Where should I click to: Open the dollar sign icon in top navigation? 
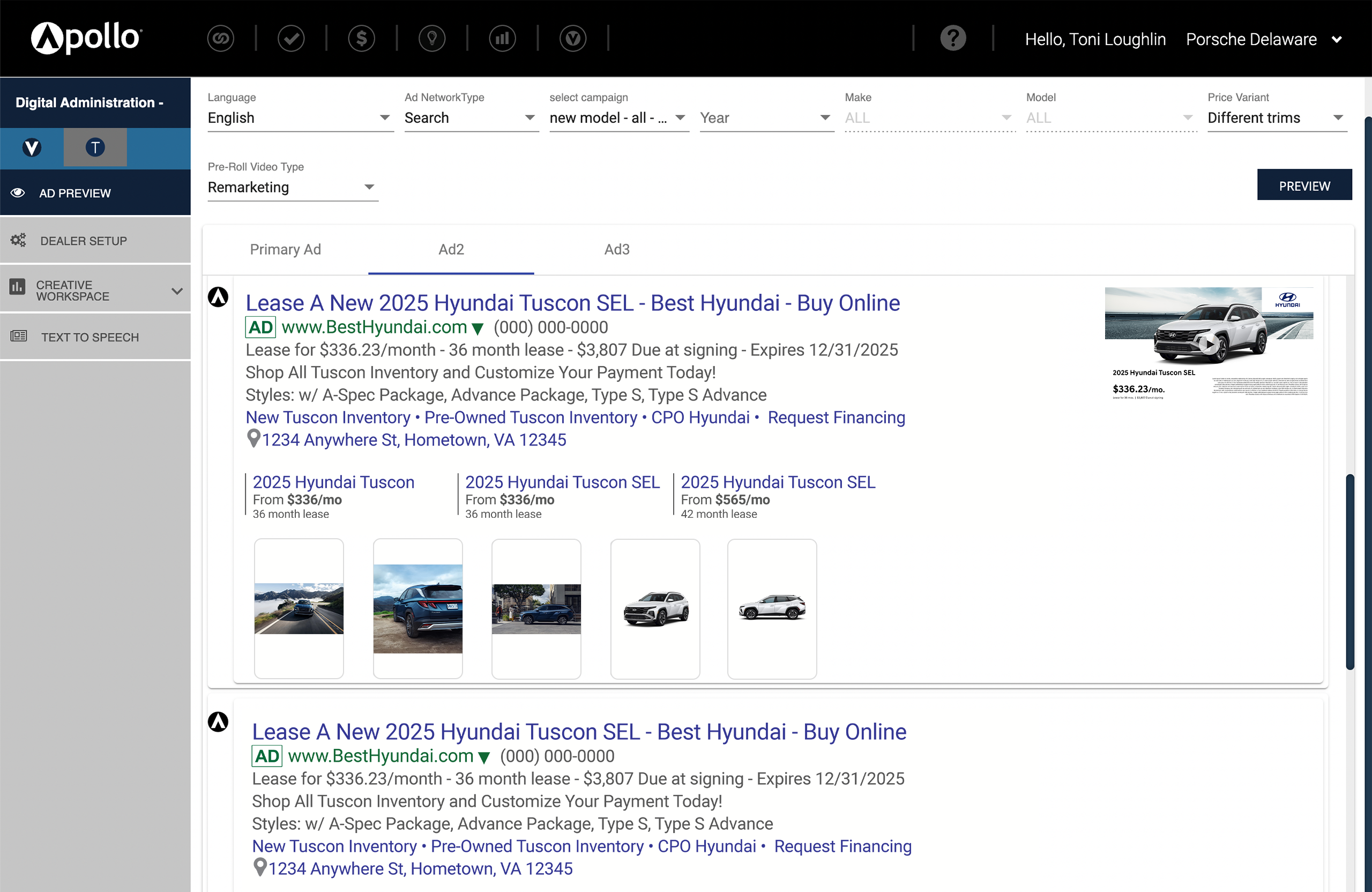pyautogui.click(x=361, y=39)
